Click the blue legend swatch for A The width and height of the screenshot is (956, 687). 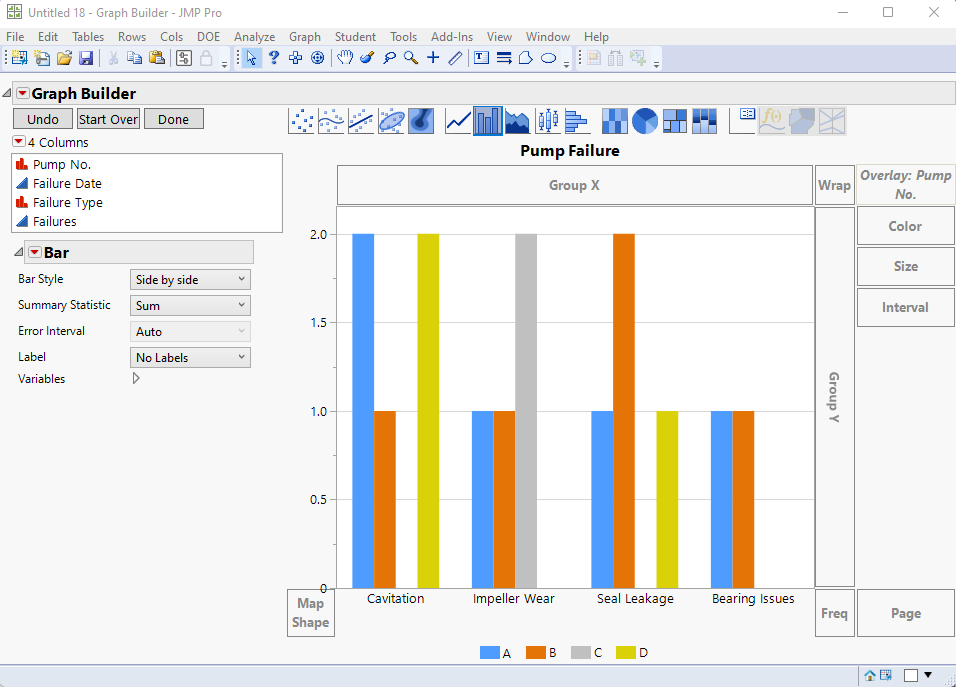coord(490,653)
